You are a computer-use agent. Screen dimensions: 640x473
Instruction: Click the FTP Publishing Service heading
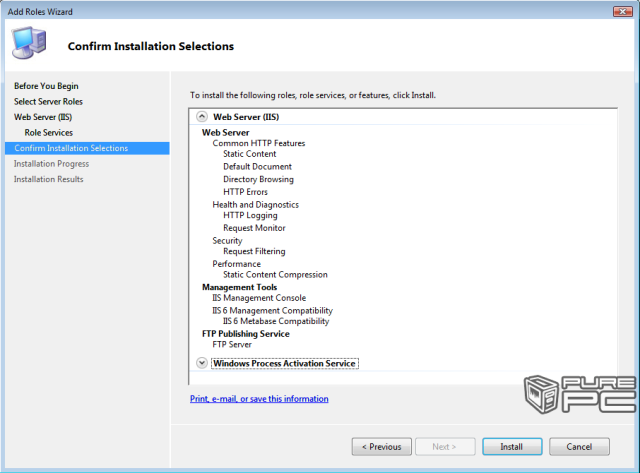246,334
